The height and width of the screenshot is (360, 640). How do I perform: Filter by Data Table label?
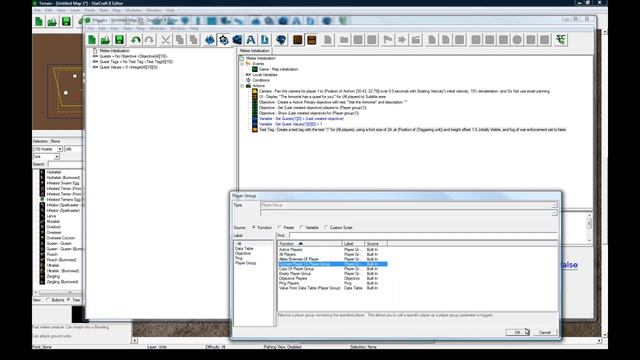point(244,249)
